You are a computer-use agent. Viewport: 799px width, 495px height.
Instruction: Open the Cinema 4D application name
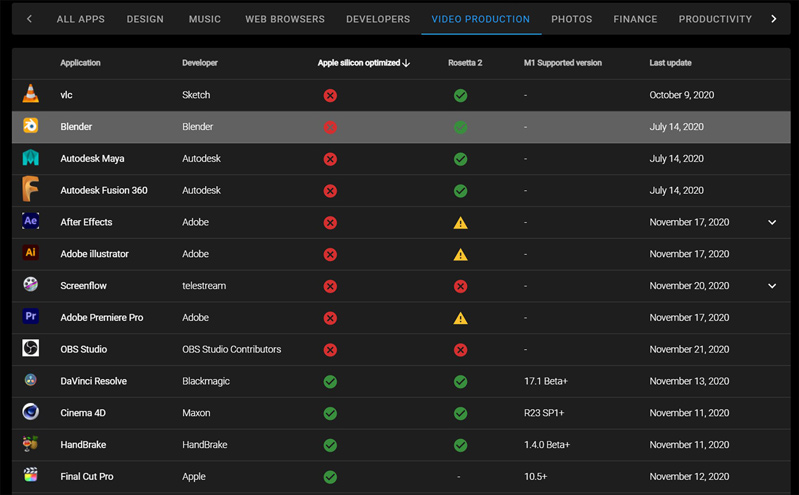(x=83, y=413)
